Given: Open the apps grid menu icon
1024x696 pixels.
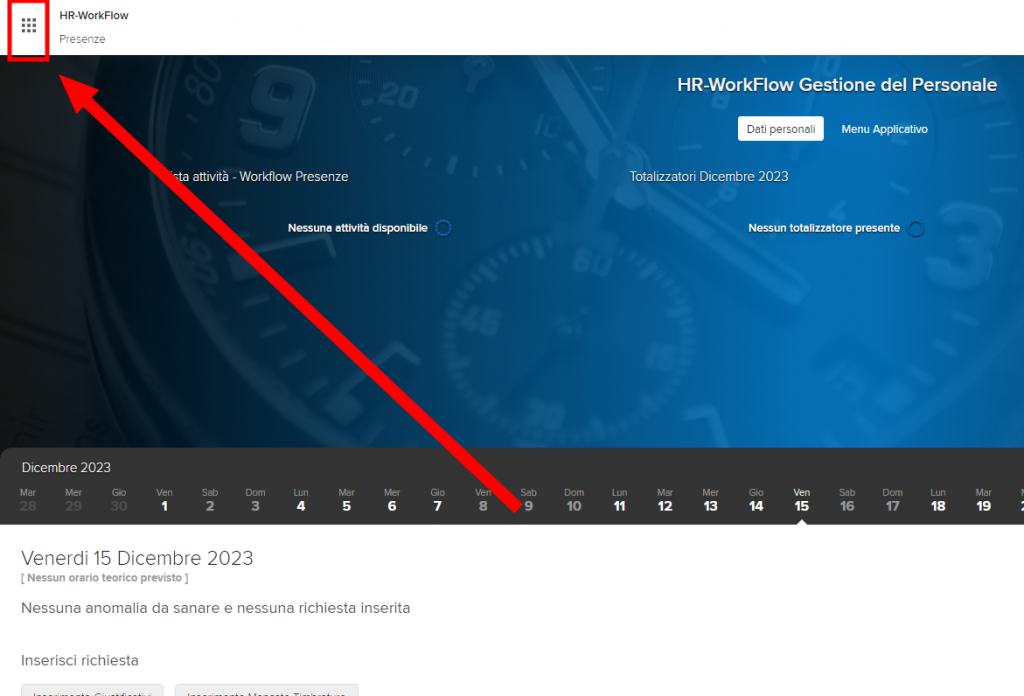Looking at the screenshot, I should (x=29, y=26).
